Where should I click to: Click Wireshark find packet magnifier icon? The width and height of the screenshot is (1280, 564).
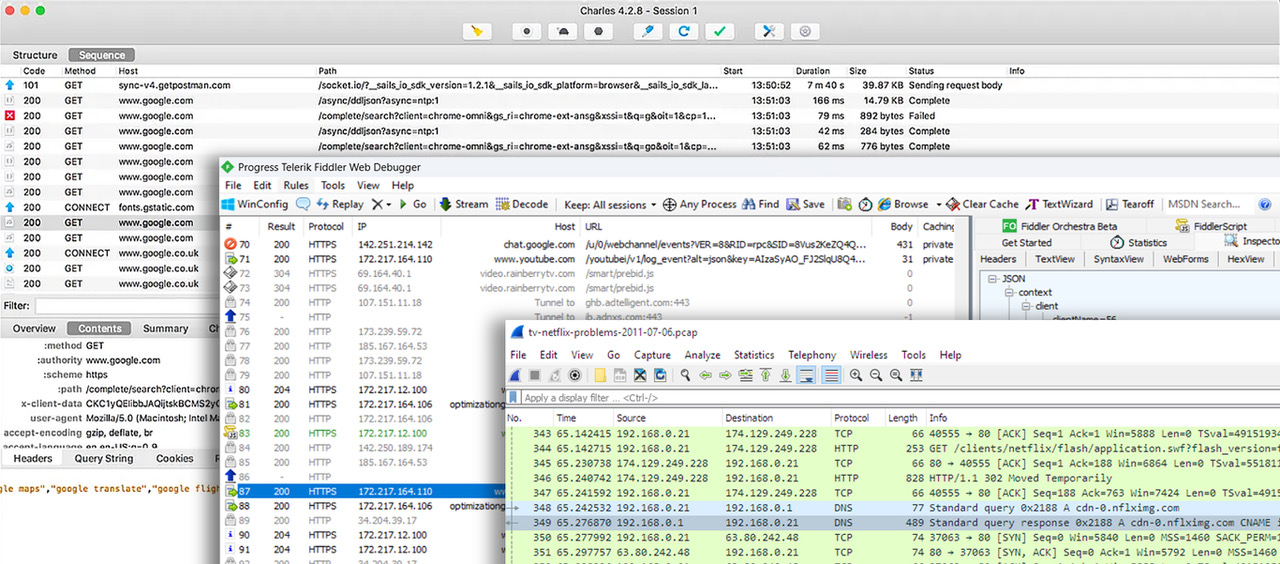tap(686, 375)
